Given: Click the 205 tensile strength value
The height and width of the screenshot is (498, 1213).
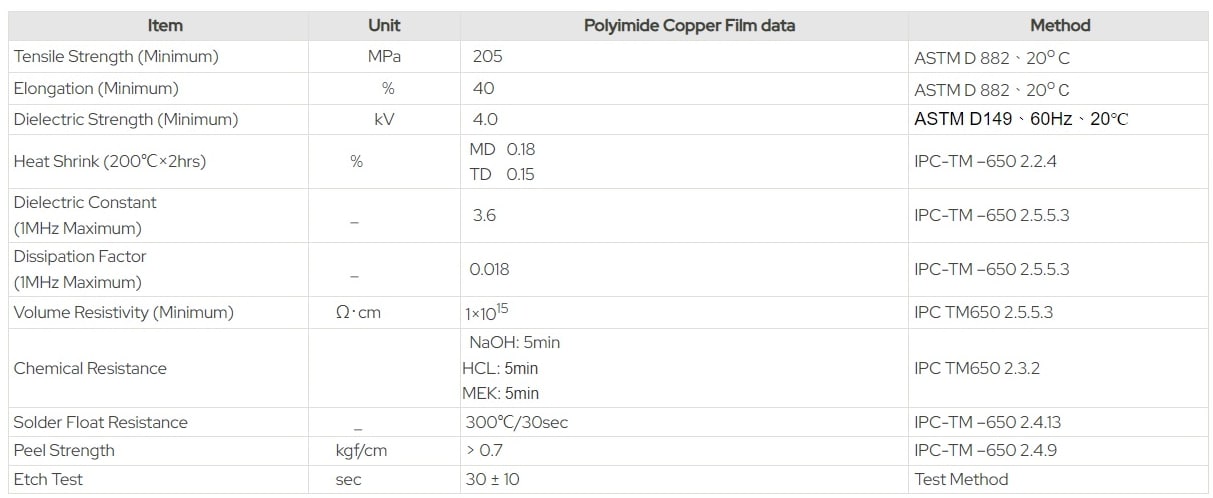Looking at the screenshot, I should (x=488, y=57).
